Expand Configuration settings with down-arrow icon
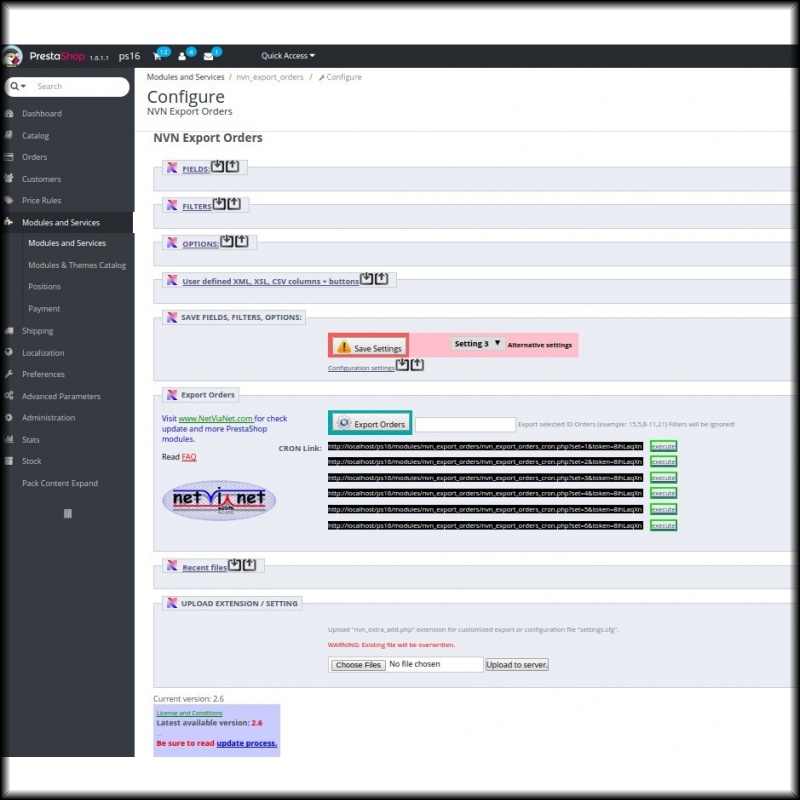This screenshot has height=800, width=800. (x=402, y=364)
